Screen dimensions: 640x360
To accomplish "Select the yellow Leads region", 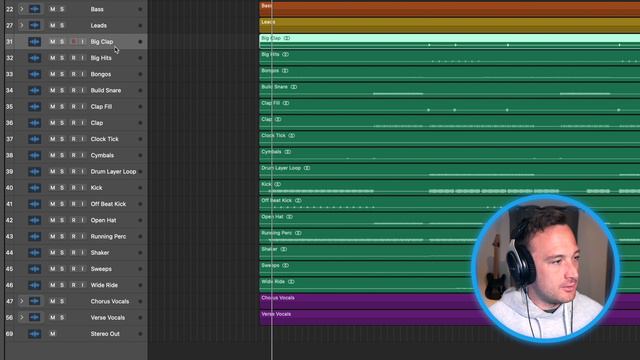I will pyautogui.click(x=450, y=25).
